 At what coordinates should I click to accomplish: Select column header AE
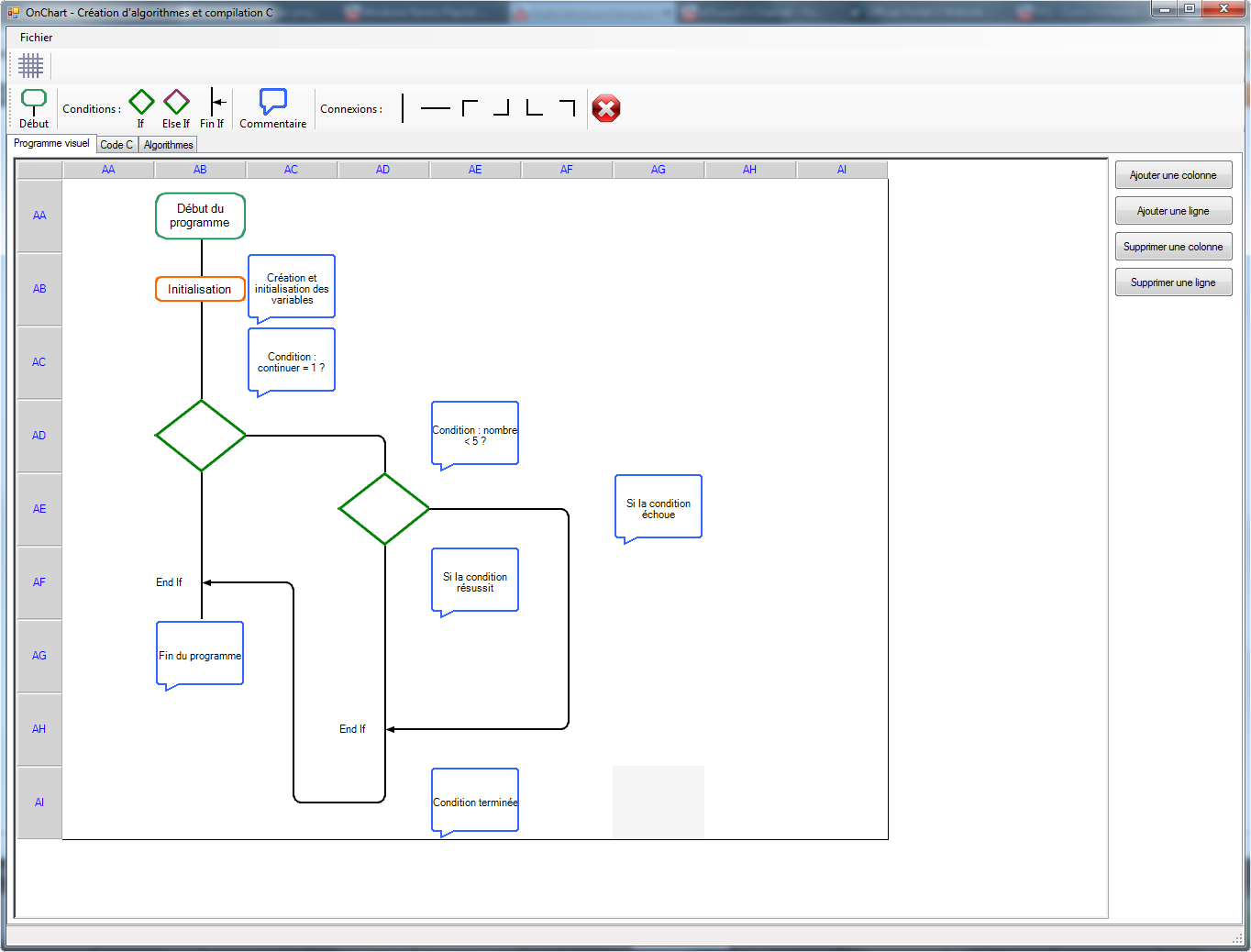475,169
